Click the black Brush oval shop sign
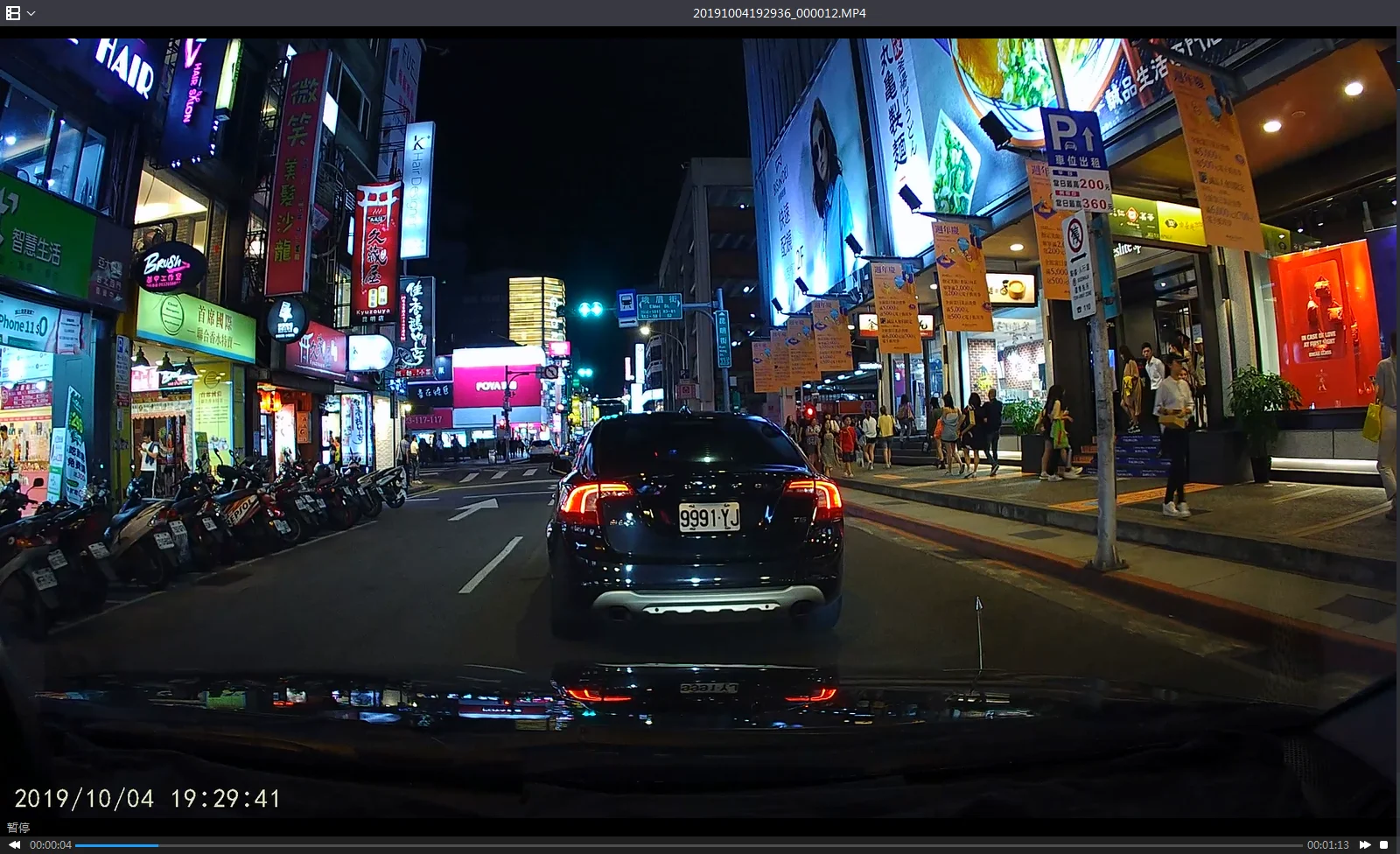 point(170,267)
